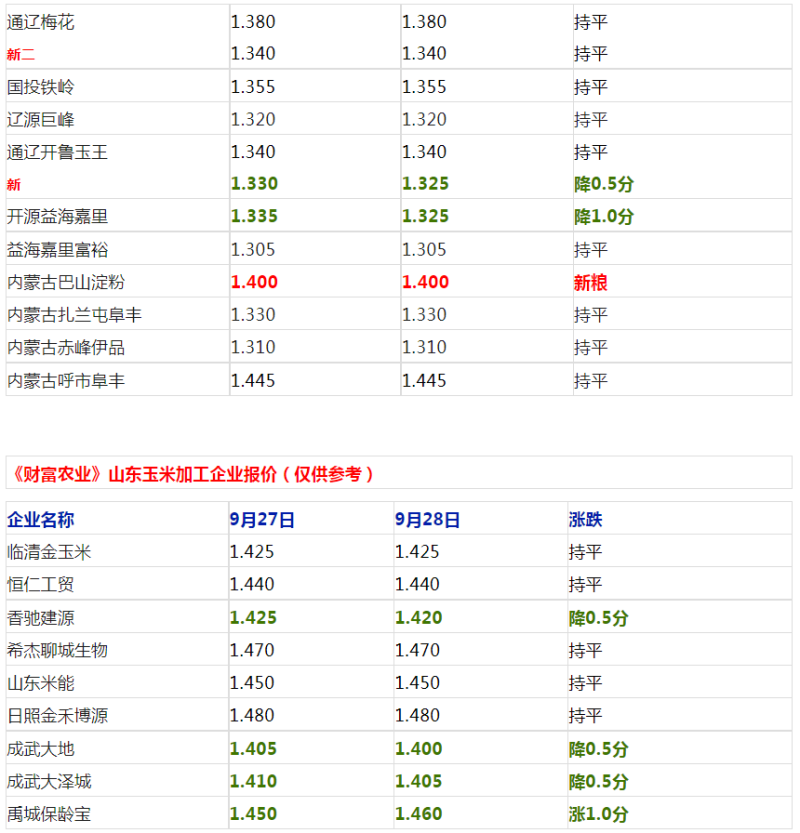Select the company name 通辽梅花
The width and height of the screenshot is (800, 833).
click(x=40, y=22)
